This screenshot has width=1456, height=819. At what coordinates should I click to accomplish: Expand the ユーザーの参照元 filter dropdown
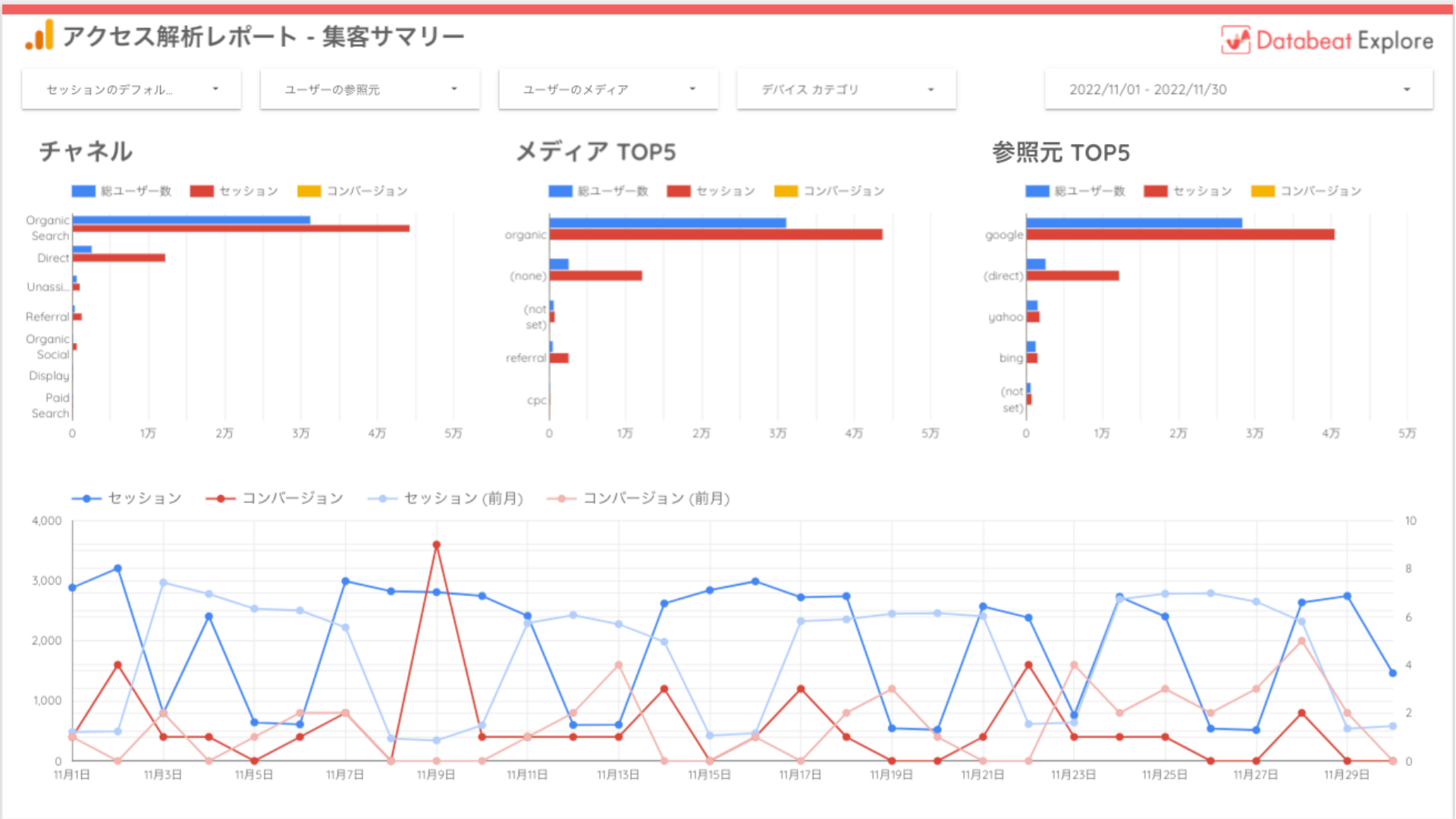tap(369, 89)
